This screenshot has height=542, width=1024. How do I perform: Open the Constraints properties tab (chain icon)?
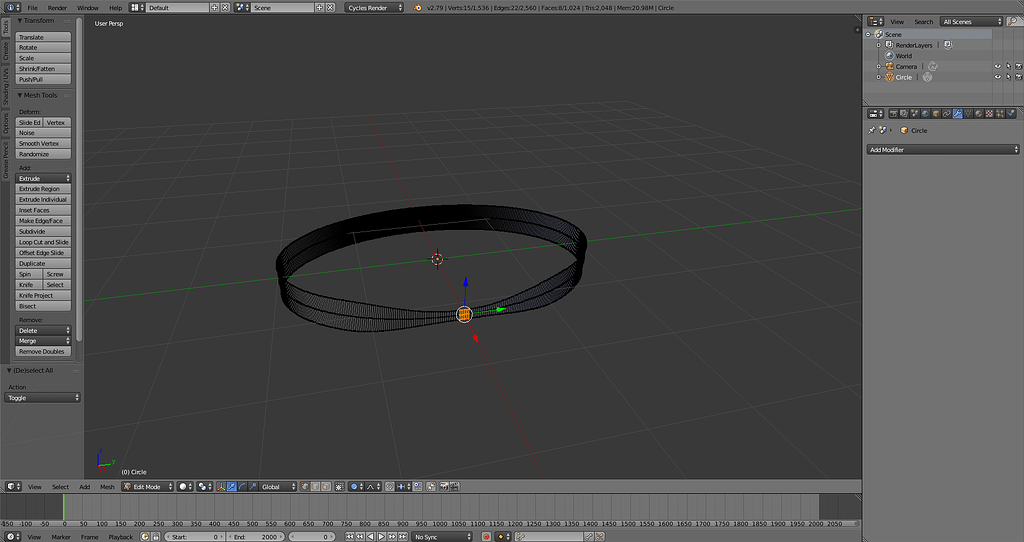coord(947,114)
